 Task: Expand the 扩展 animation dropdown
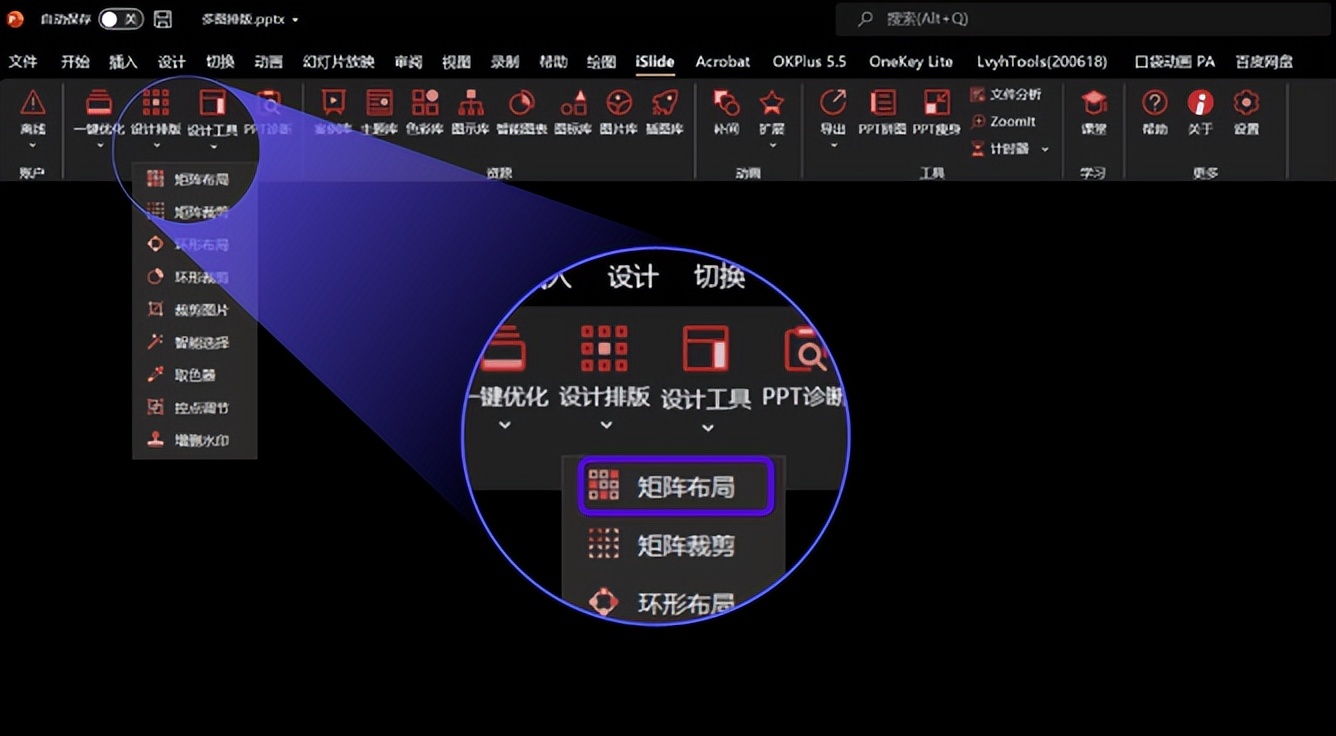click(771, 145)
